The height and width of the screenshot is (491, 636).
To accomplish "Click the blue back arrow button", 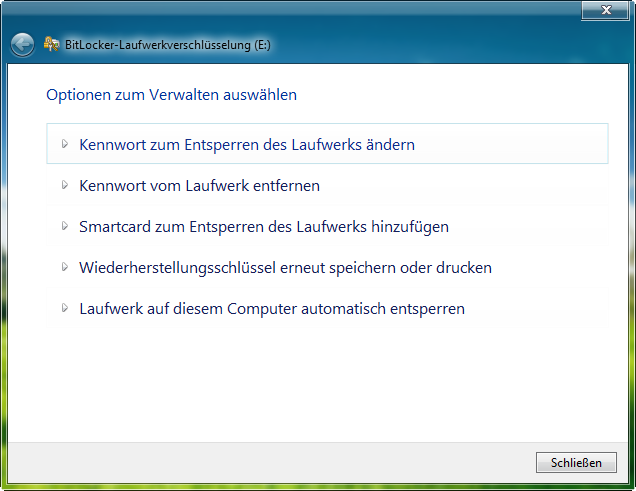I will click(x=22, y=45).
